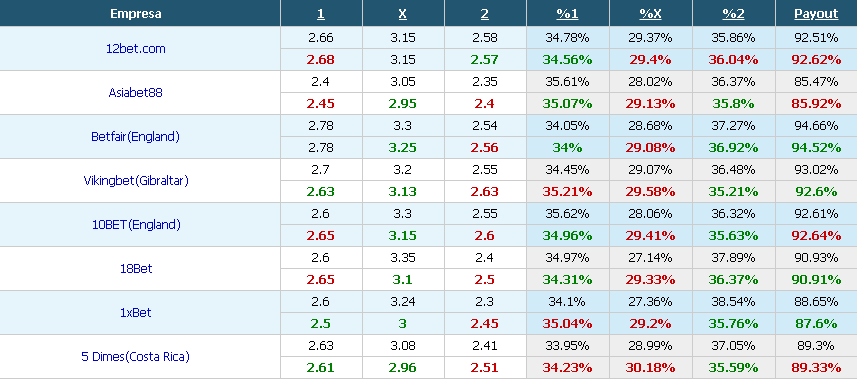The height and width of the screenshot is (379, 857).
Task: Open the Asiabet88 bookmaker link
Action: pos(136,92)
